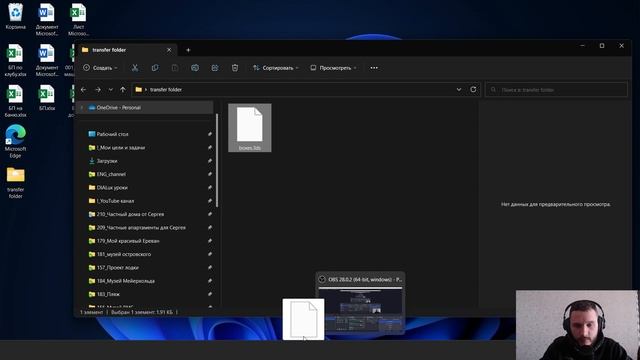Screen dimensions: 640x360
Task: Select the boxes.3ds file thumbnail
Action: (x=250, y=128)
